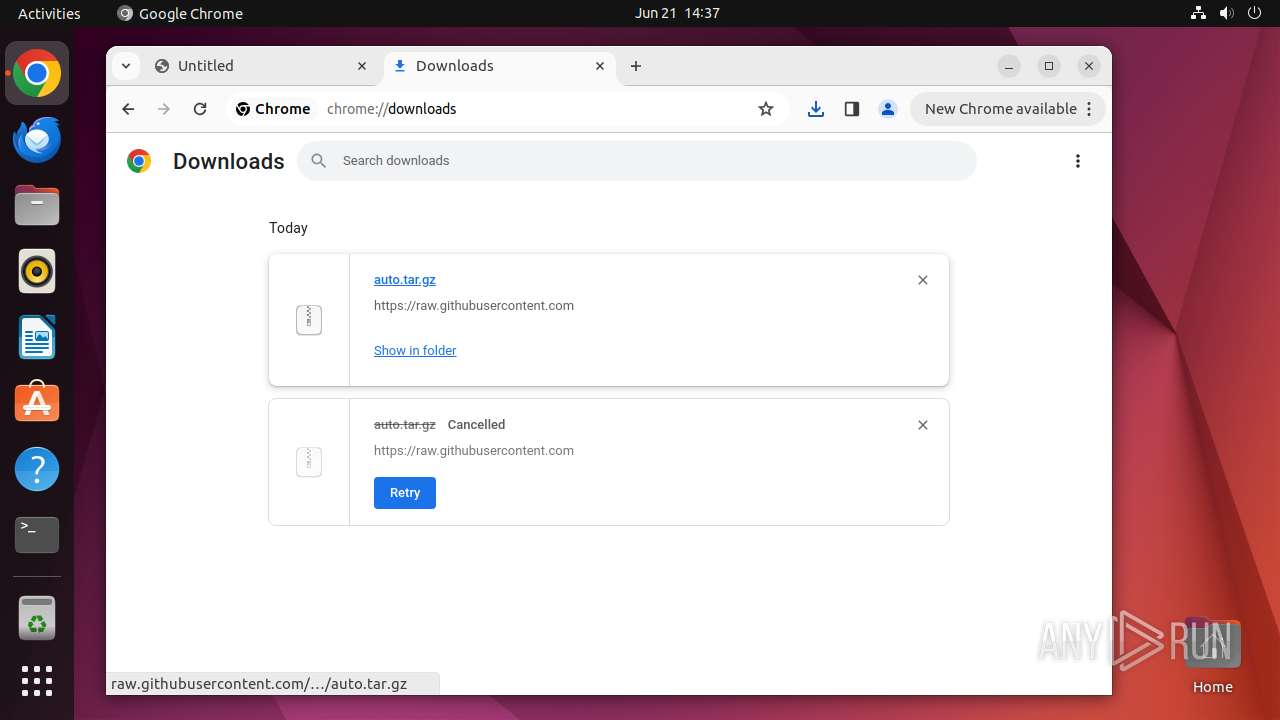1280x720 pixels.
Task: Switch to the Downloads tab
Action: pos(500,66)
